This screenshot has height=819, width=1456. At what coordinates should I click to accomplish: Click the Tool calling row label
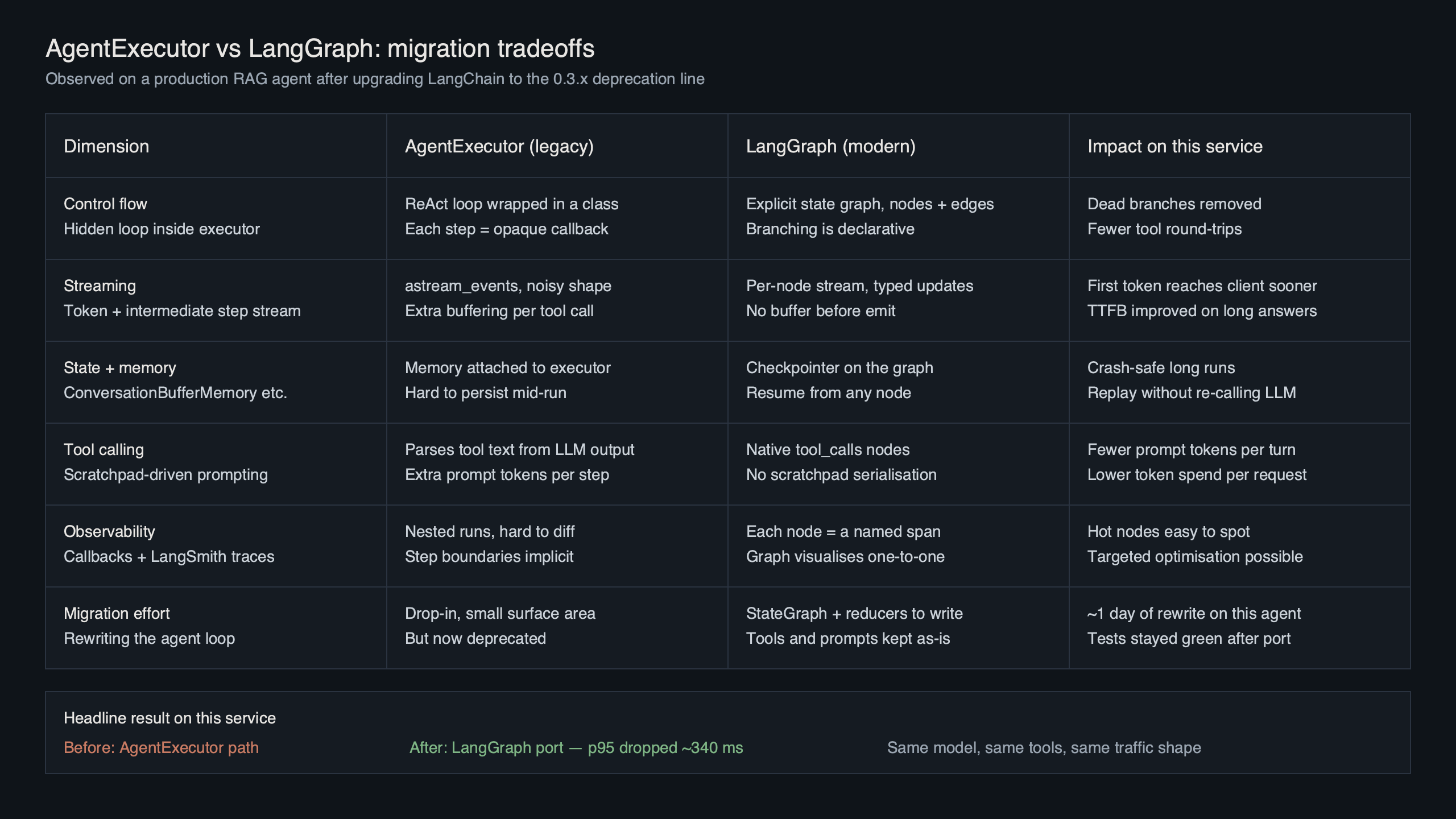pyautogui.click(x=104, y=450)
